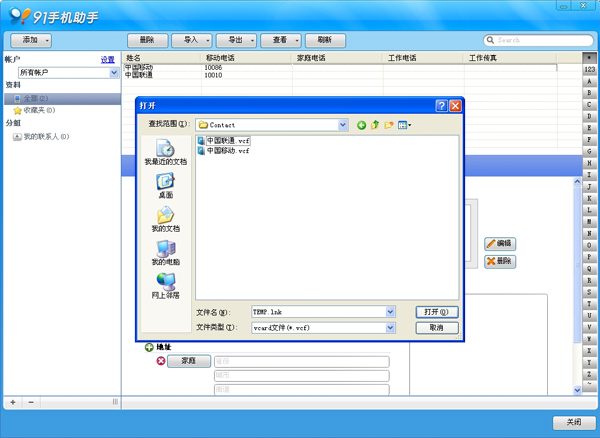Jump to index letter S
The height and width of the screenshot is (438, 600).
click(589, 292)
